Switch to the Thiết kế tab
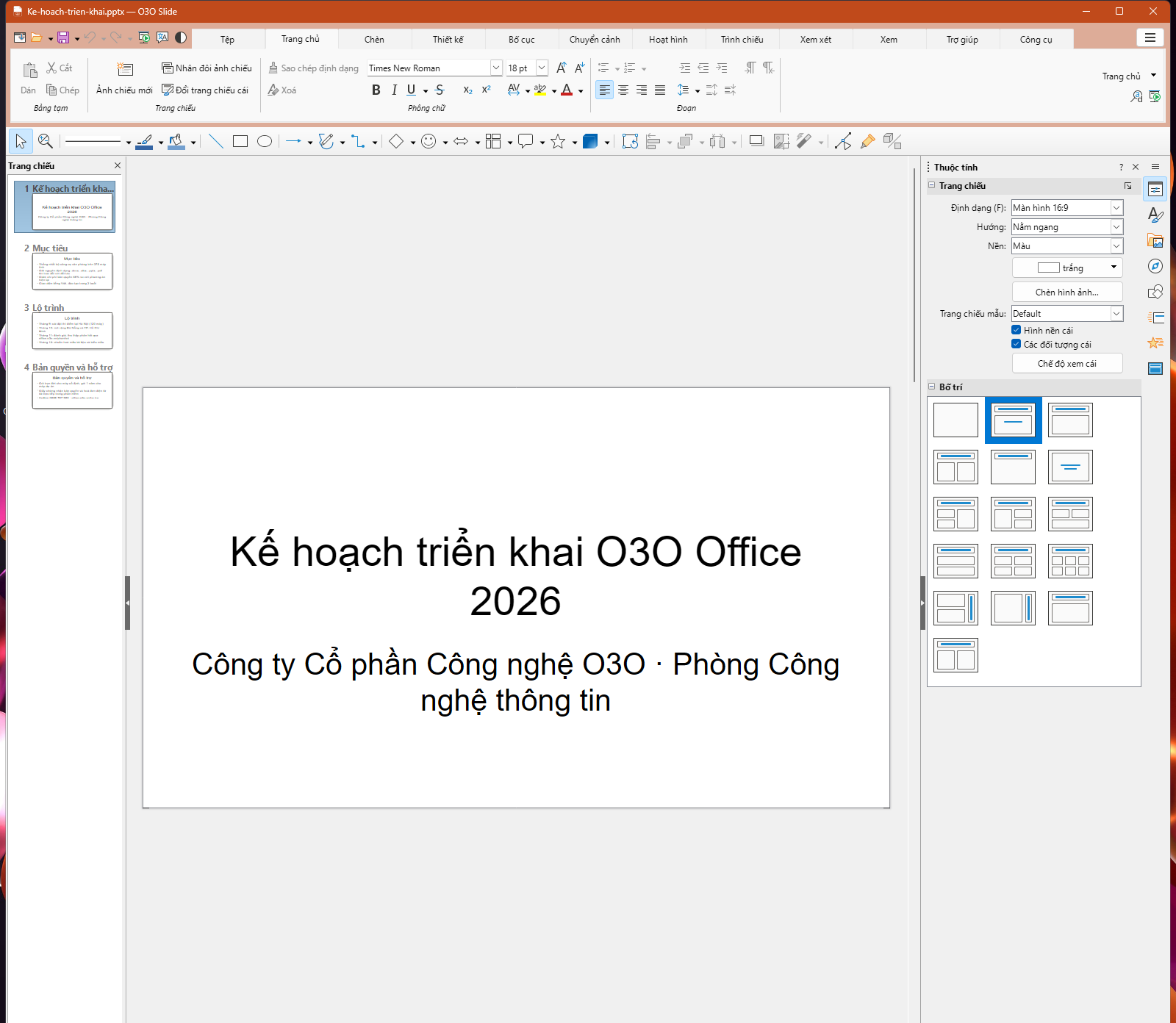Viewport: 1176px width, 1023px height. [448, 40]
